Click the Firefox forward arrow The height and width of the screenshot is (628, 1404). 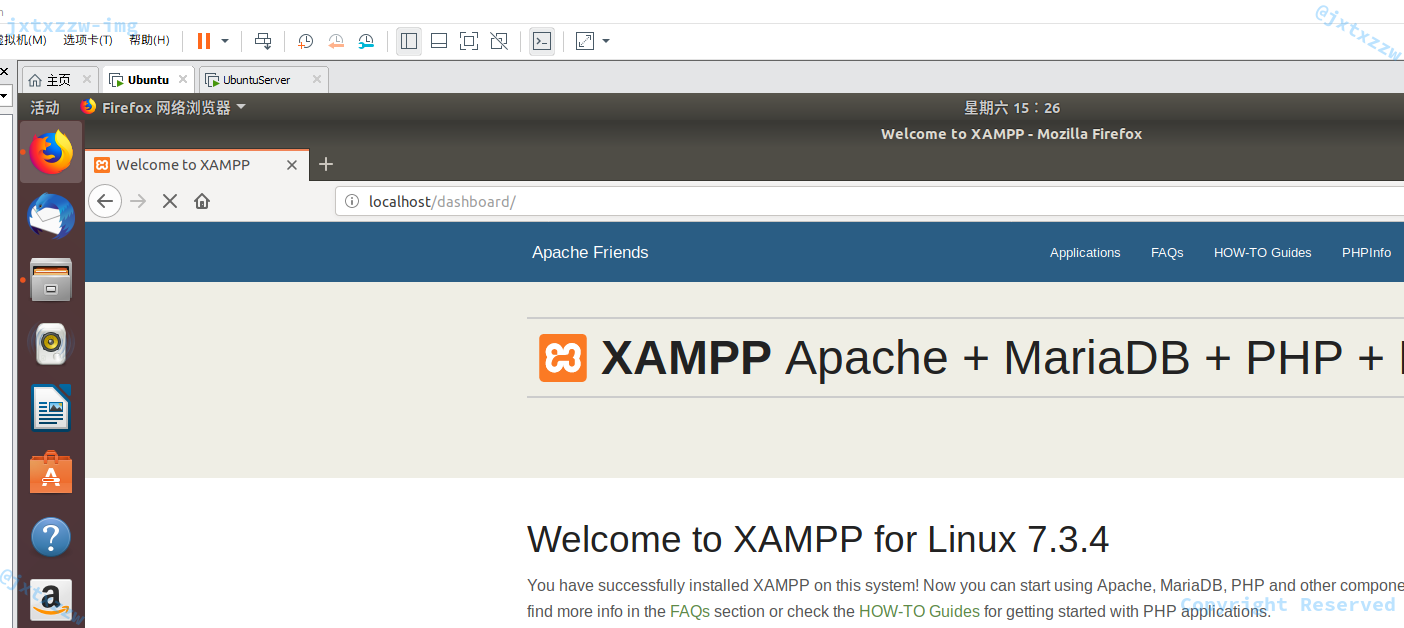(138, 201)
